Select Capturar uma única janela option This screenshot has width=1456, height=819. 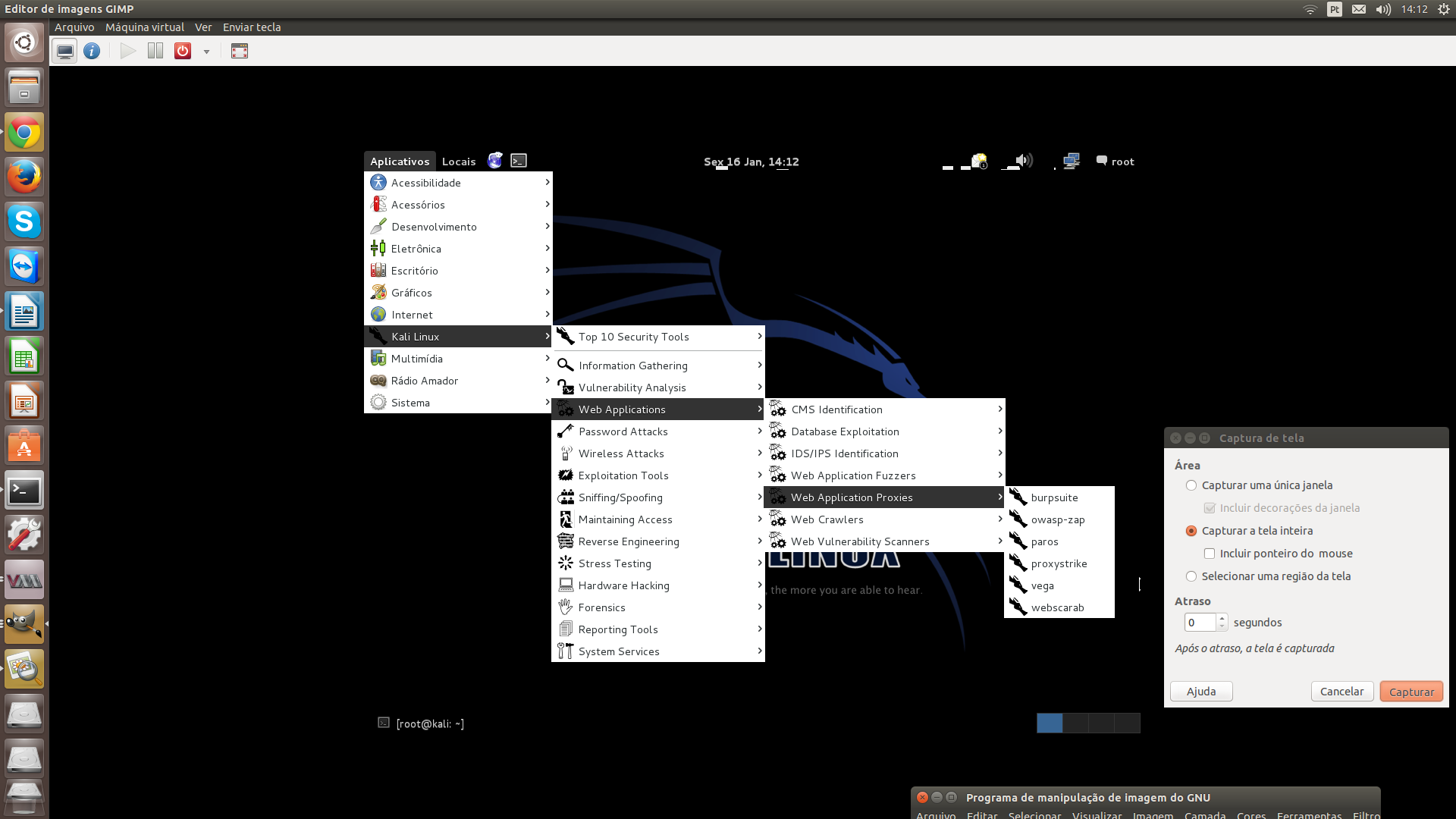tap(1259, 485)
